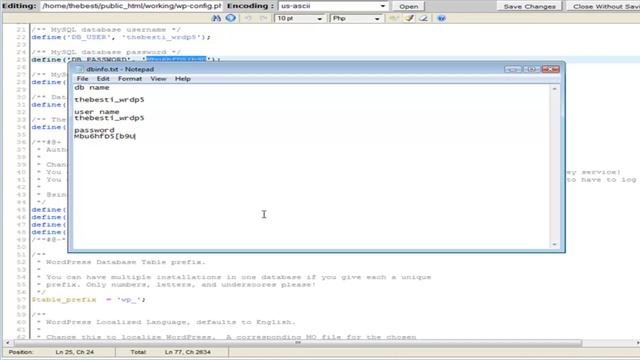Click 'WordPress Database Table prefix' comment
The width and height of the screenshot is (640, 360).
click(126, 262)
